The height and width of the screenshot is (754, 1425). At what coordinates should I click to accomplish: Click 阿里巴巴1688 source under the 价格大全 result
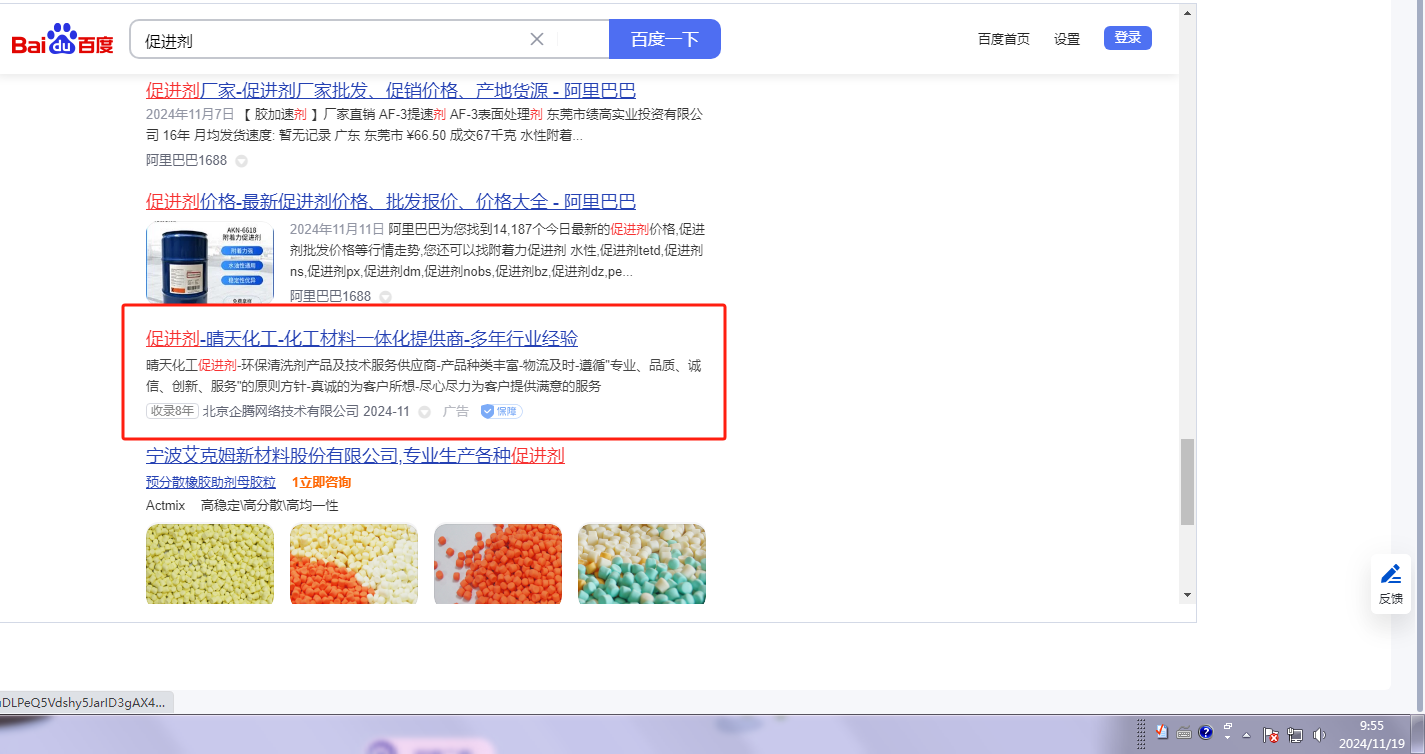(x=330, y=296)
